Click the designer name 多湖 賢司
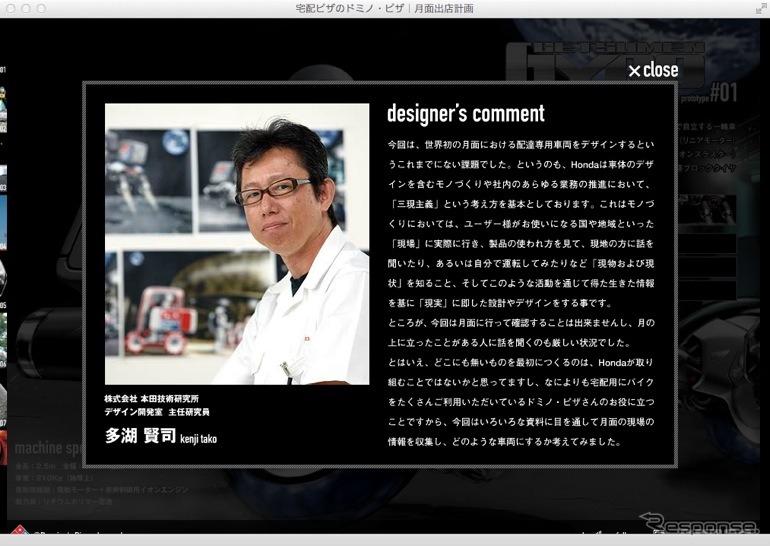 tap(139, 437)
